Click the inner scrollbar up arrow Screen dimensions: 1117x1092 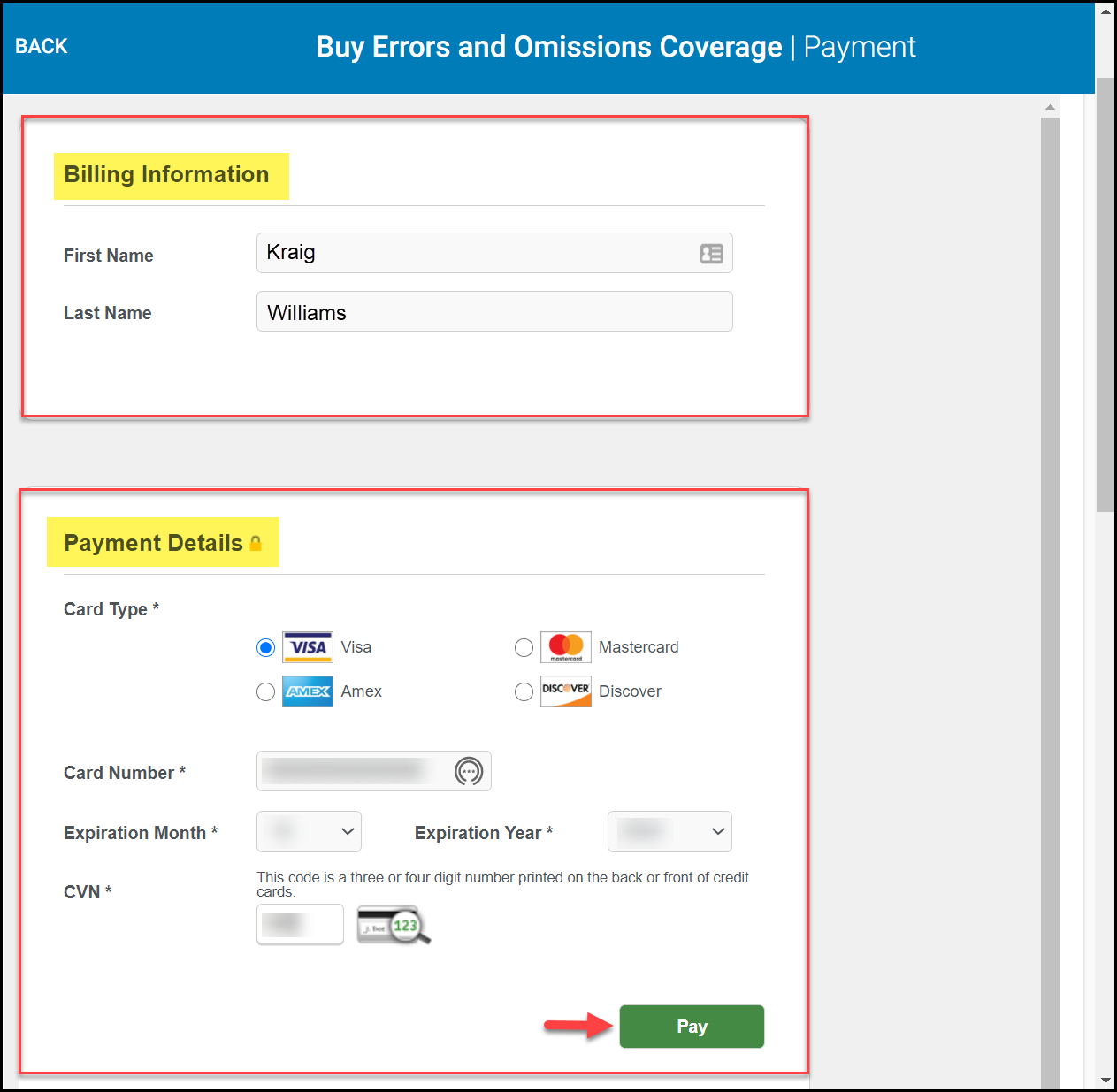pyautogui.click(x=1050, y=107)
